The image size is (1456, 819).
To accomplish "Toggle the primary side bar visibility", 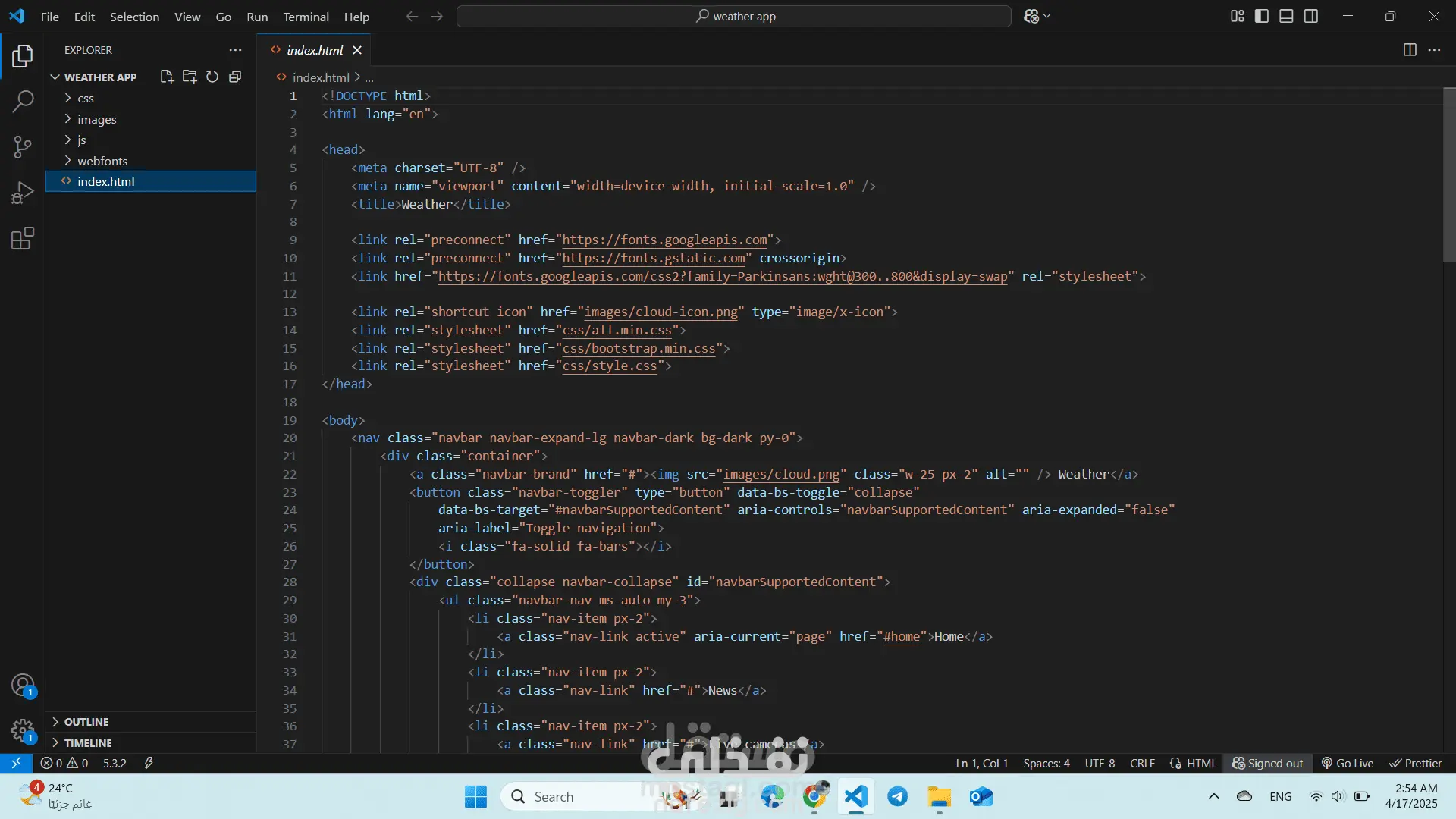I will click(x=1262, y=16).
